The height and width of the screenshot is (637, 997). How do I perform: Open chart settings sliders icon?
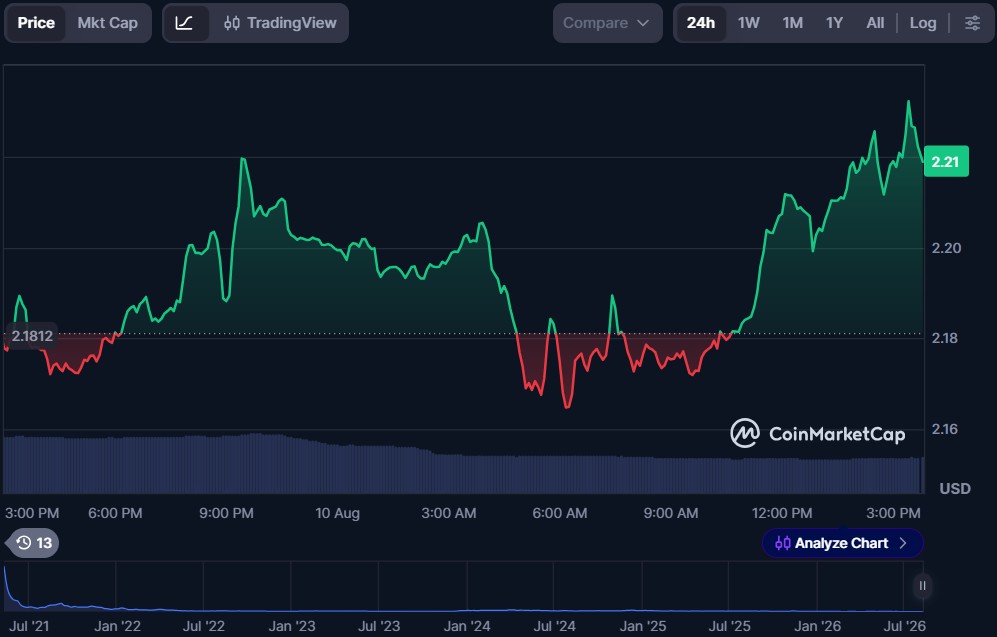coord(972,23)
